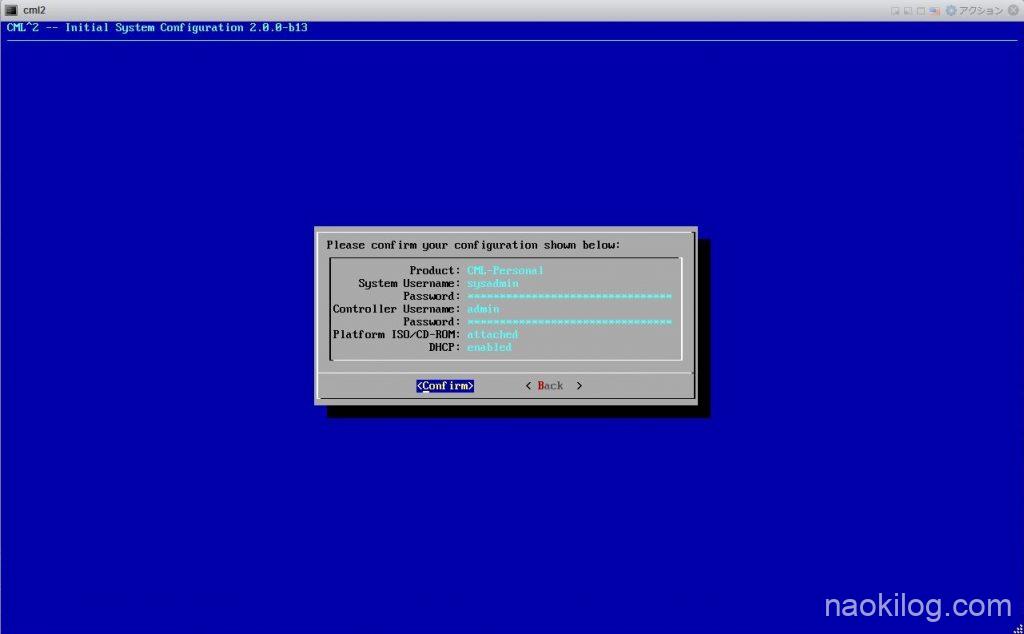This screenshot has width=1024, height=634.
Task: Close the cml2 console window
Action: 1013,10
